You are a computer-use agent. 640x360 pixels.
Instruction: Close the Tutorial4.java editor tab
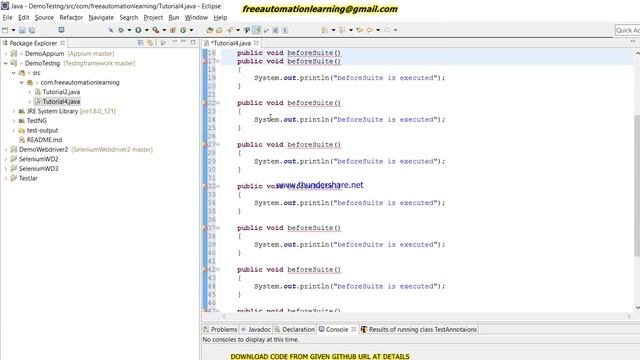pyautogui.click(x=256, y=43)
